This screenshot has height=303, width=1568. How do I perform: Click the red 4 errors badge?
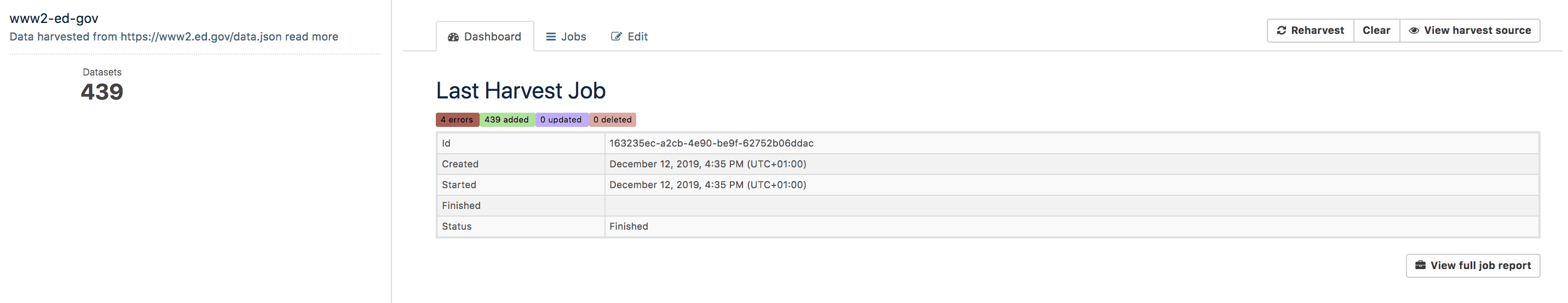pyautogui.click(x=457, y=120)
